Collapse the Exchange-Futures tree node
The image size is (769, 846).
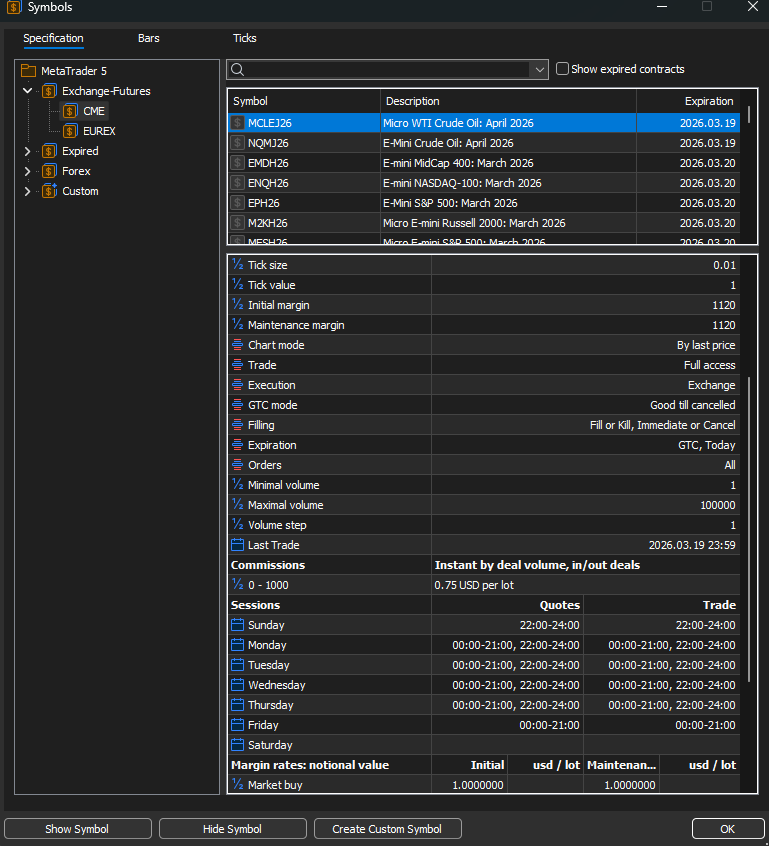(x=28, y=91)
